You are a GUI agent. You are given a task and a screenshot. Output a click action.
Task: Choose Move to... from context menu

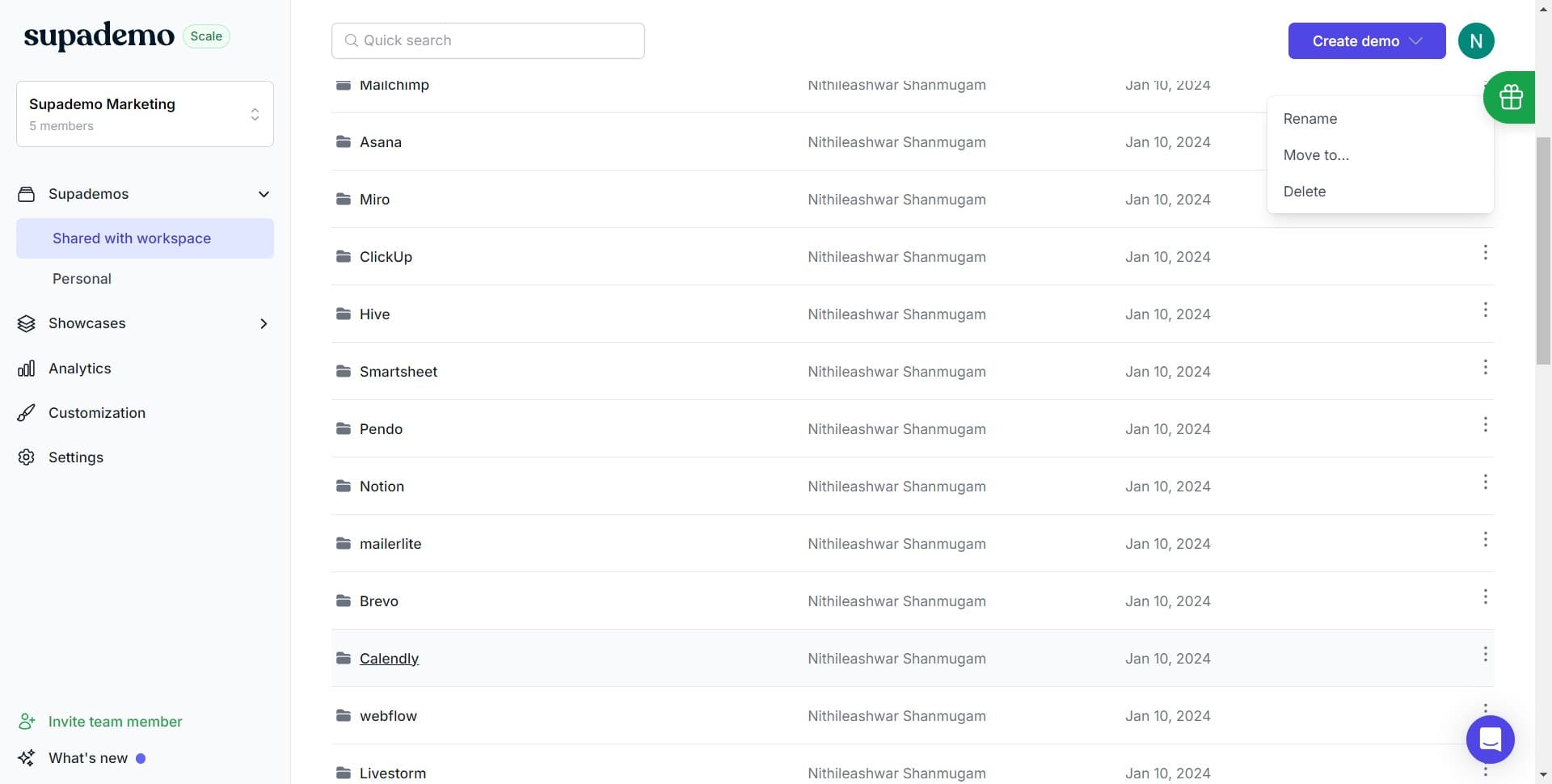click(1315, 155)
